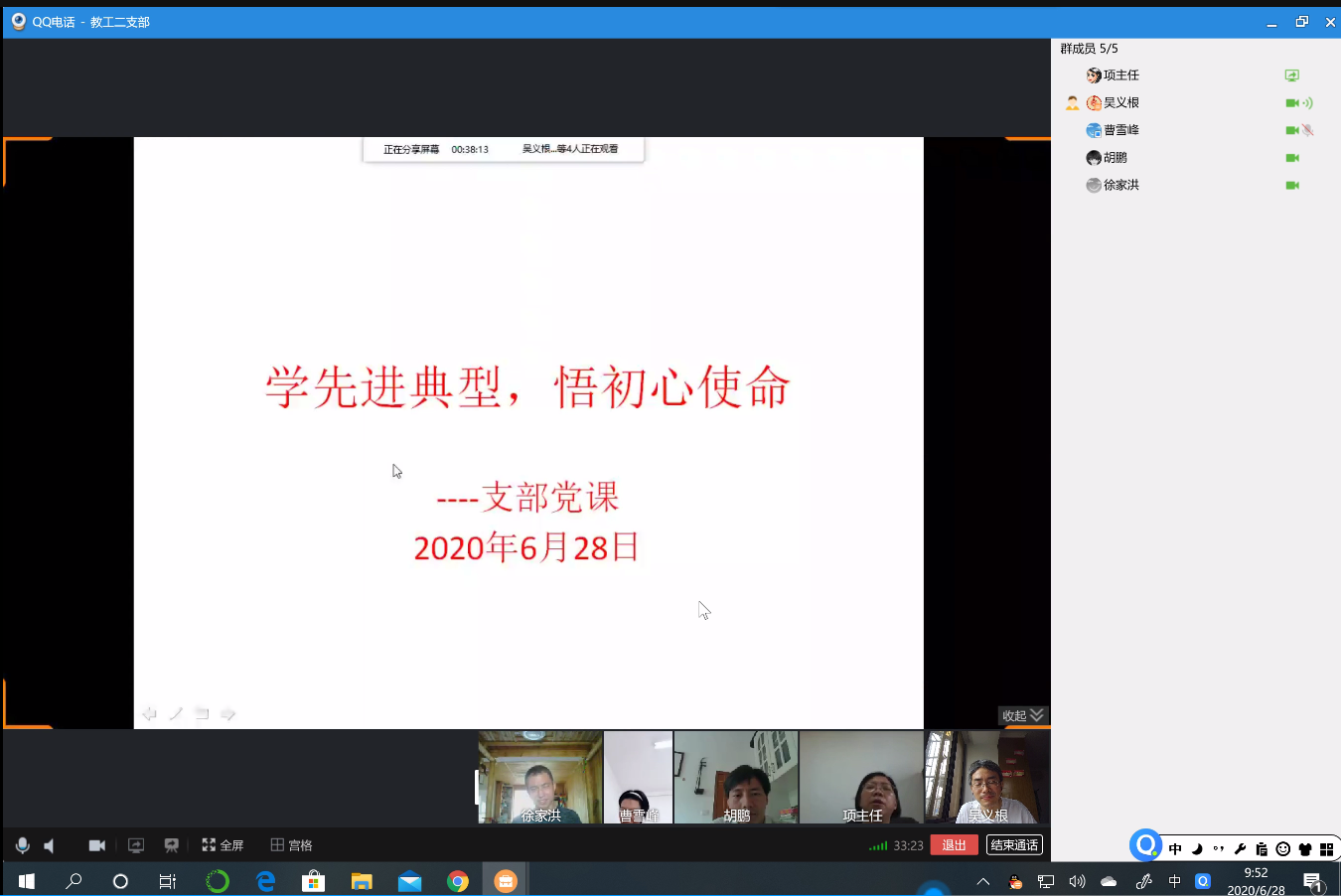Click the camera icon next to 胡鹏
1341x896 pixels.
tap(1292, 158)
